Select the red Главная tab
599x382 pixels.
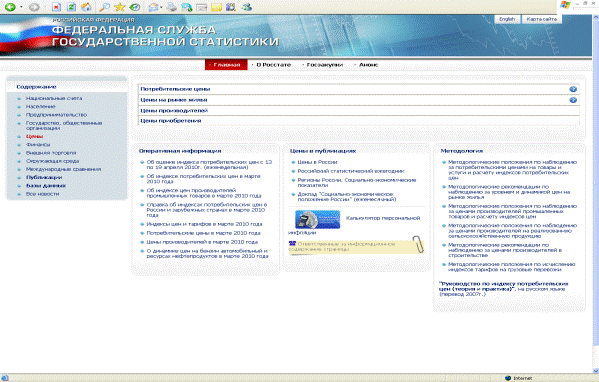click(x=227, y=65)
